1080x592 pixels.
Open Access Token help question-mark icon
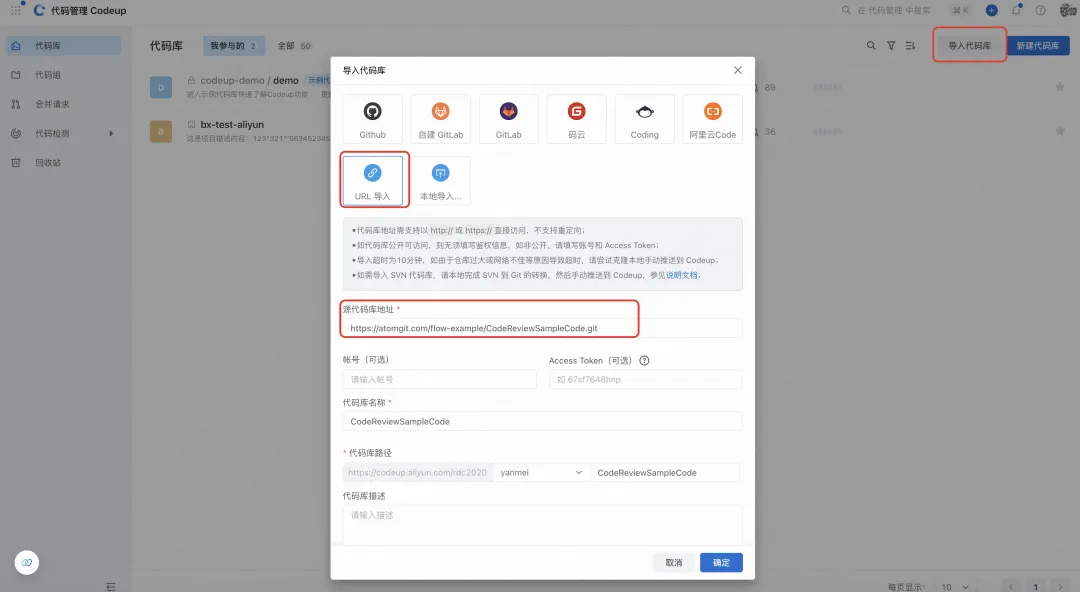(644, 360)
